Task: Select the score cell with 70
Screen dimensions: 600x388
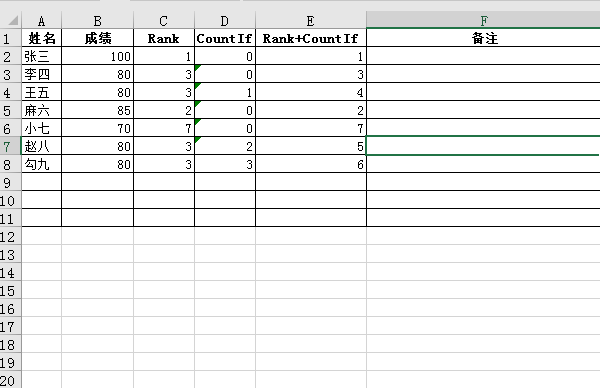Action: click(x=98, y=128)
